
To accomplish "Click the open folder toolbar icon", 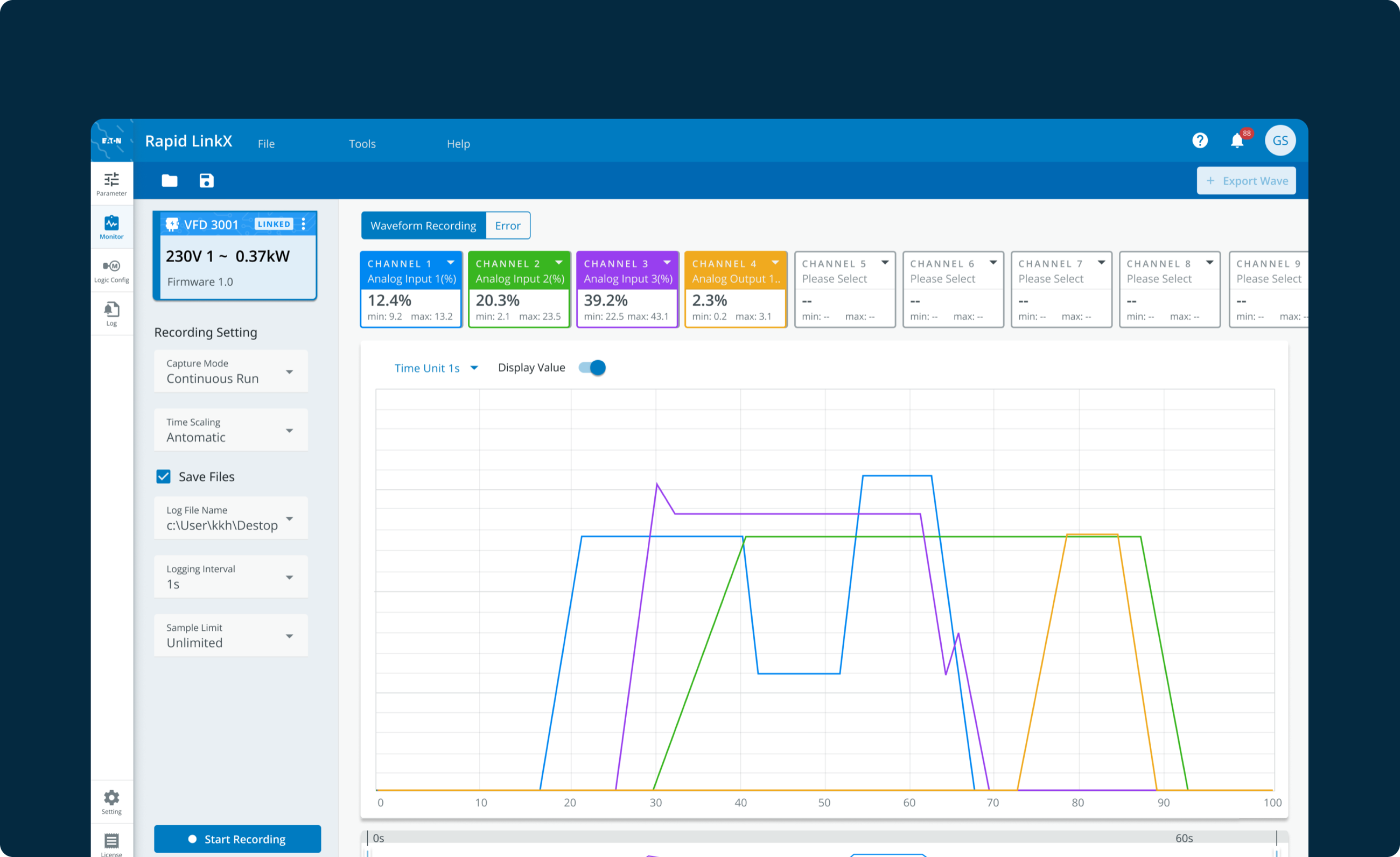I will click(x=169, y=180).
